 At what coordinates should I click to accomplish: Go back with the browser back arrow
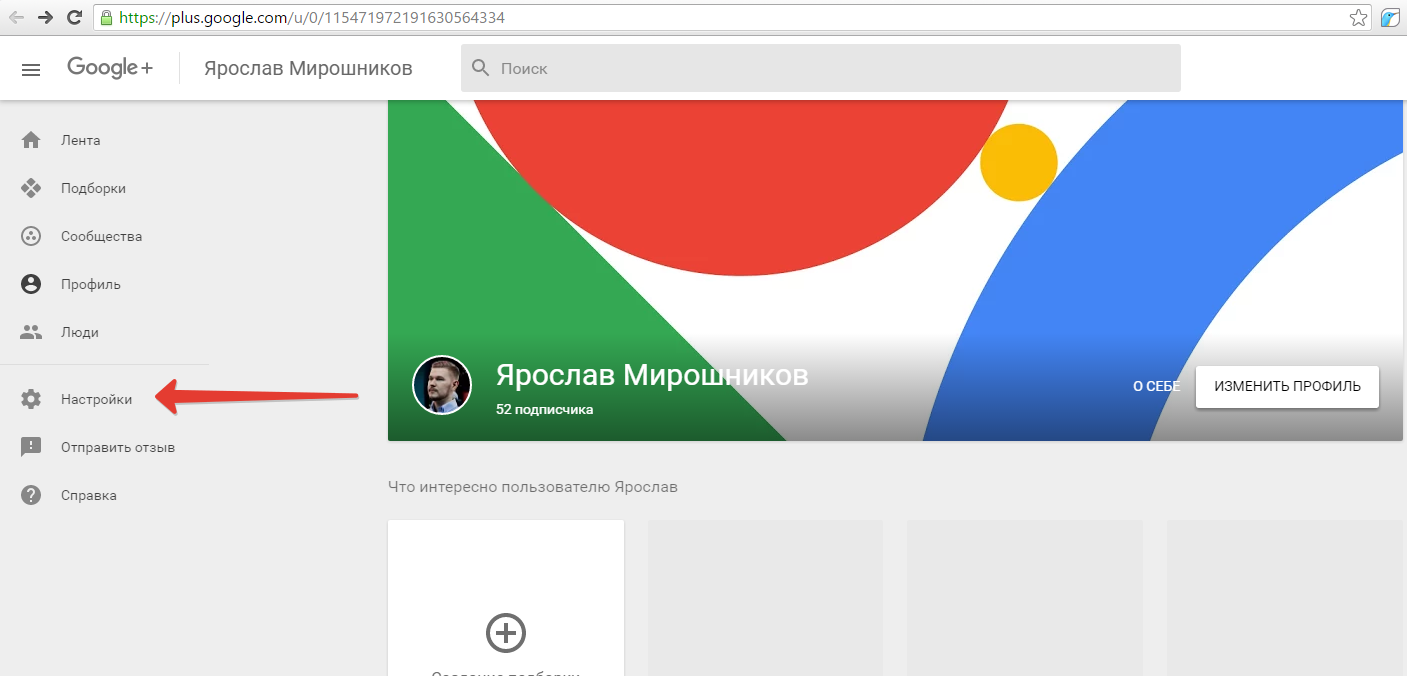(16, 17)
